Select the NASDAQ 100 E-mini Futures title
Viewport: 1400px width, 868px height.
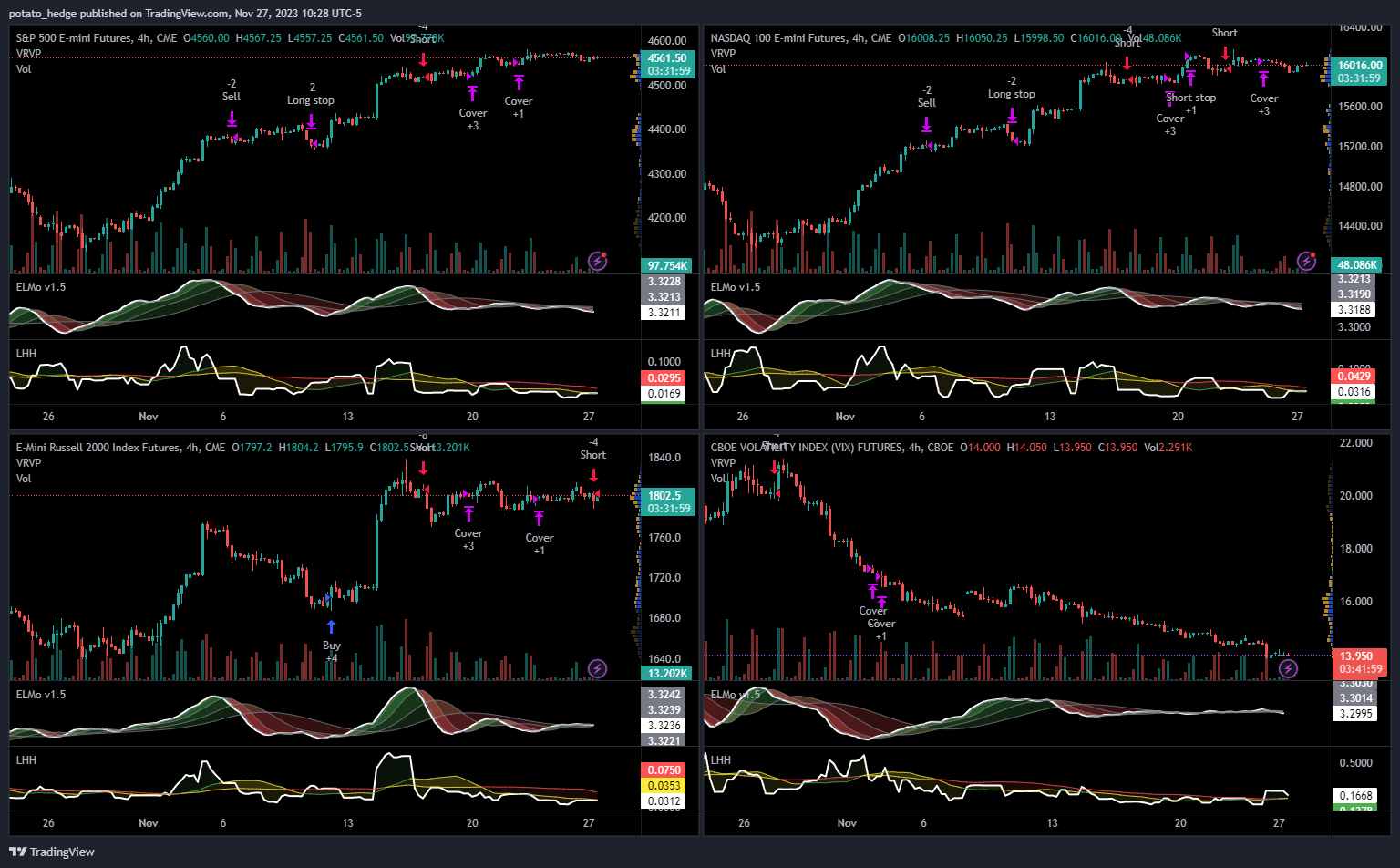[801, 38]
